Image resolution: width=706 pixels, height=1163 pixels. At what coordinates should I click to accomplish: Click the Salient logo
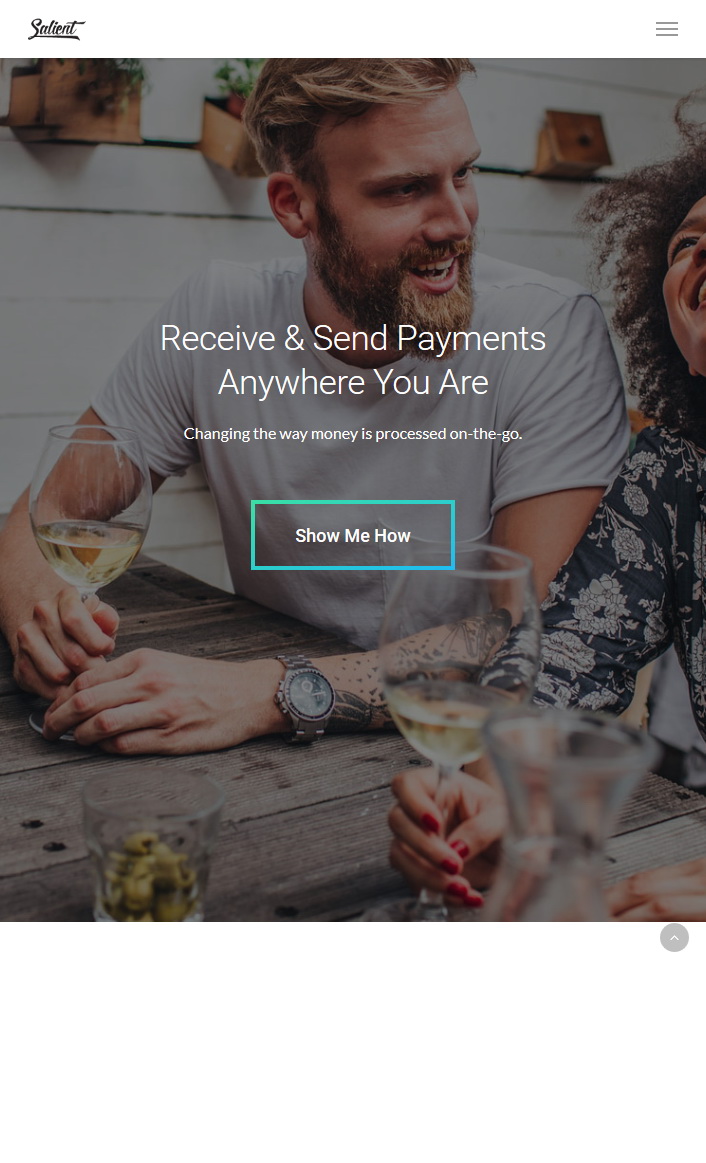[x=56, y=29]
